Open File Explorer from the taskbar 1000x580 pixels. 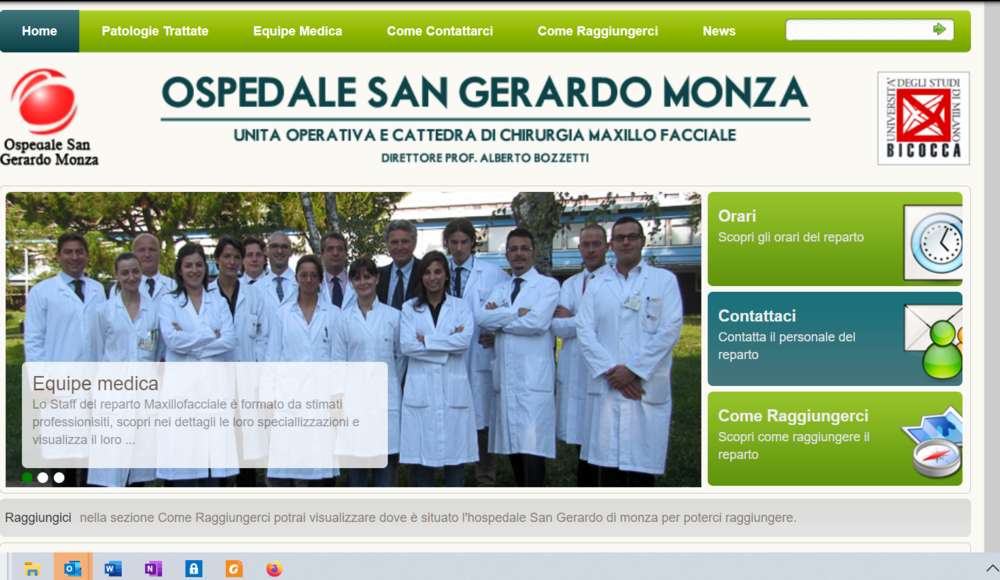32,569
